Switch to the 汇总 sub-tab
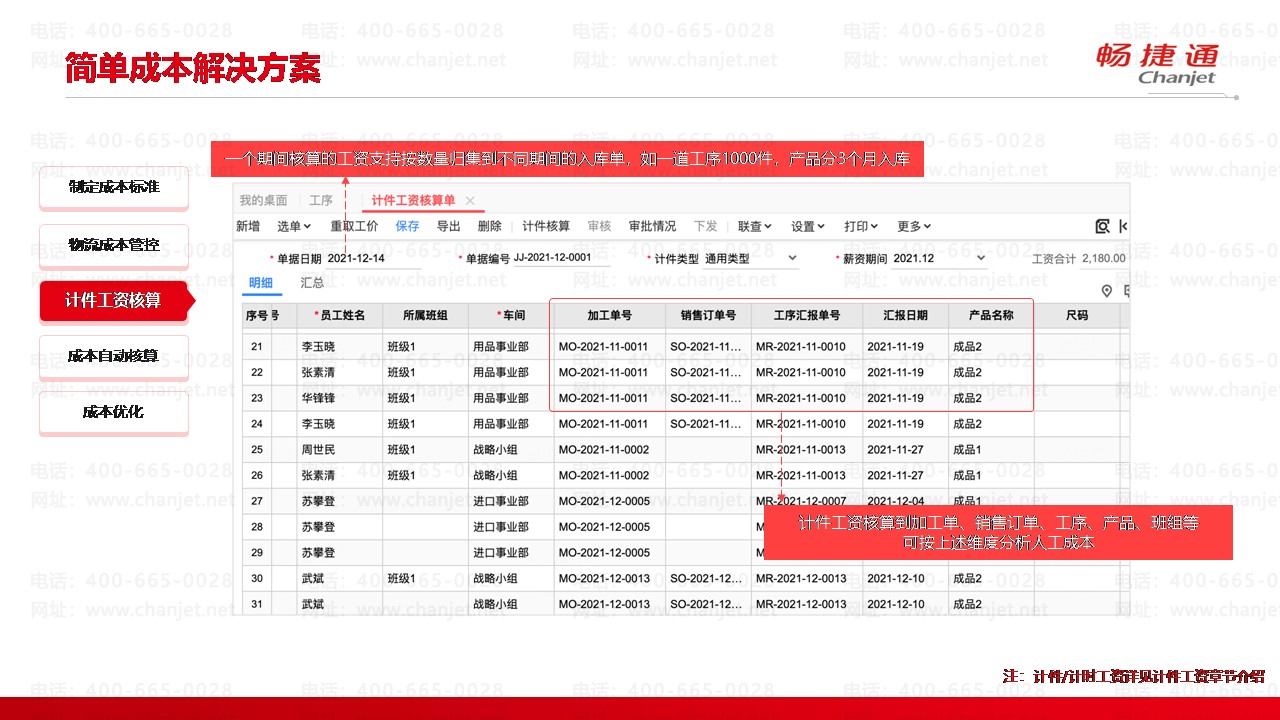Image resolution: width=1280 pixels, height=720 pixels. click(313, 283)
